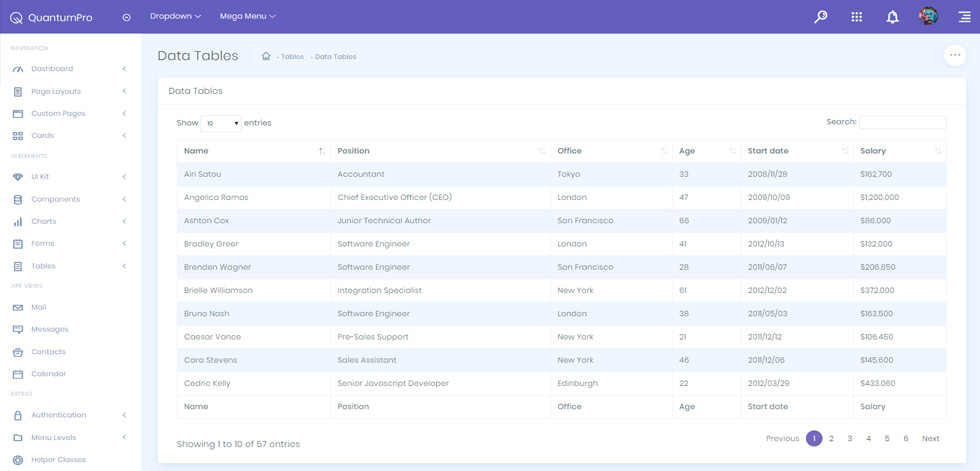Sort table by Start date column header
The height and width of the screenshot is (471, 980).
tap(797, 151)
